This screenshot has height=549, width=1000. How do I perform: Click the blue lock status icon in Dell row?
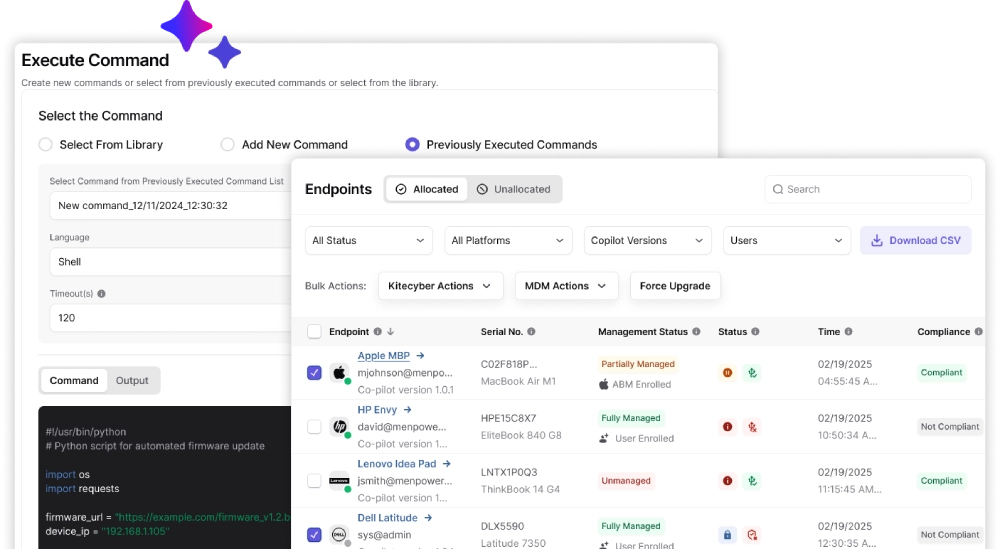pyautogui.click(x=727, y=534)
